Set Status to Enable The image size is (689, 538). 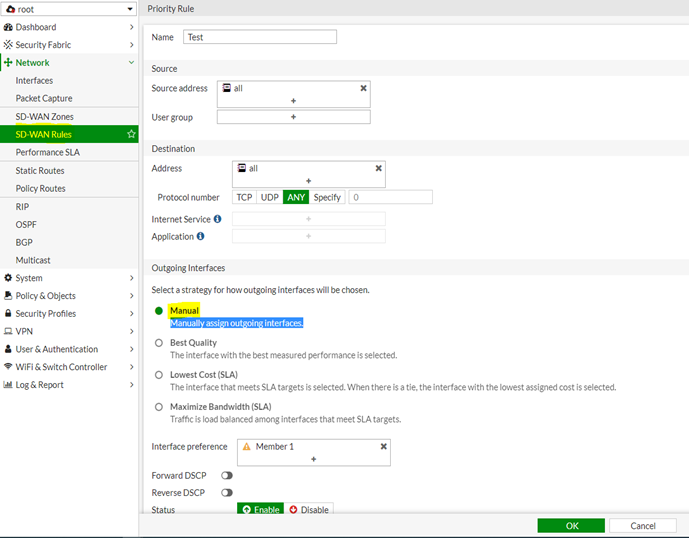click(261, 509)
